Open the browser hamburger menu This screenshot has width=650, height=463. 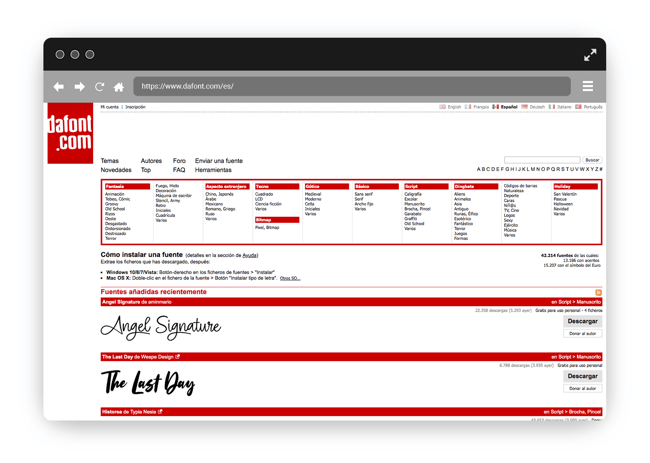588,86
